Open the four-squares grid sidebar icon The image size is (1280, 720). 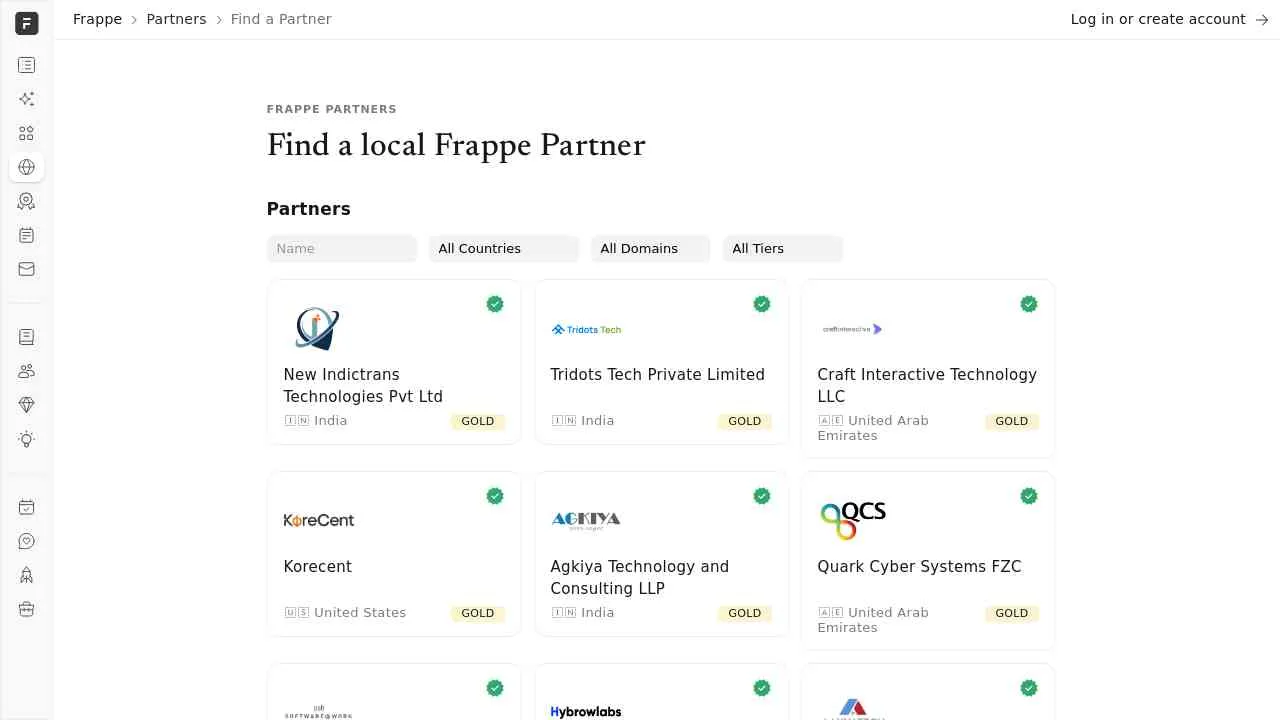point(27,133)
